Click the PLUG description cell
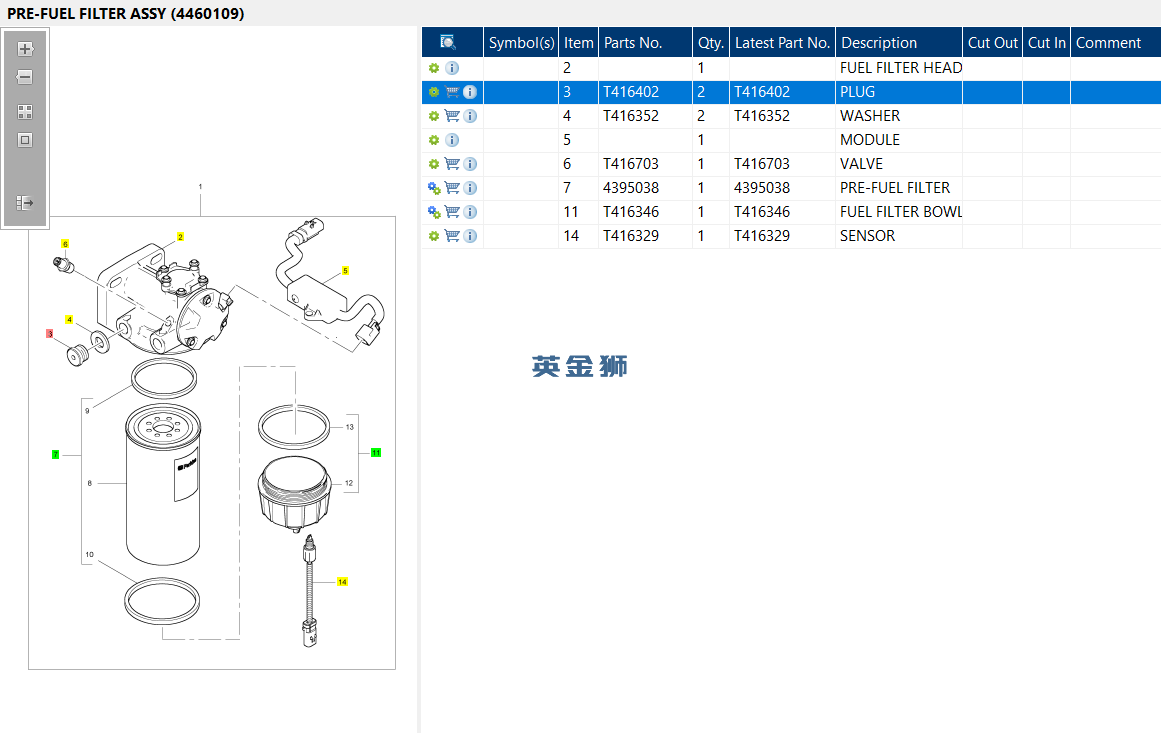The image size is (1161, 733). [x=899, y=92]
